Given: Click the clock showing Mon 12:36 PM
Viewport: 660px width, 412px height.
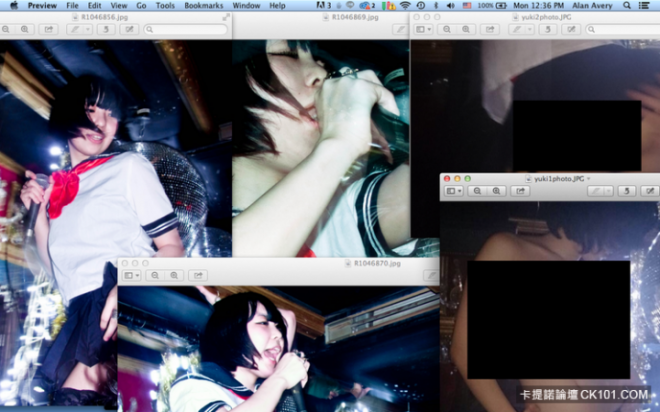Looking at the screenshot, I should point(540,6).
